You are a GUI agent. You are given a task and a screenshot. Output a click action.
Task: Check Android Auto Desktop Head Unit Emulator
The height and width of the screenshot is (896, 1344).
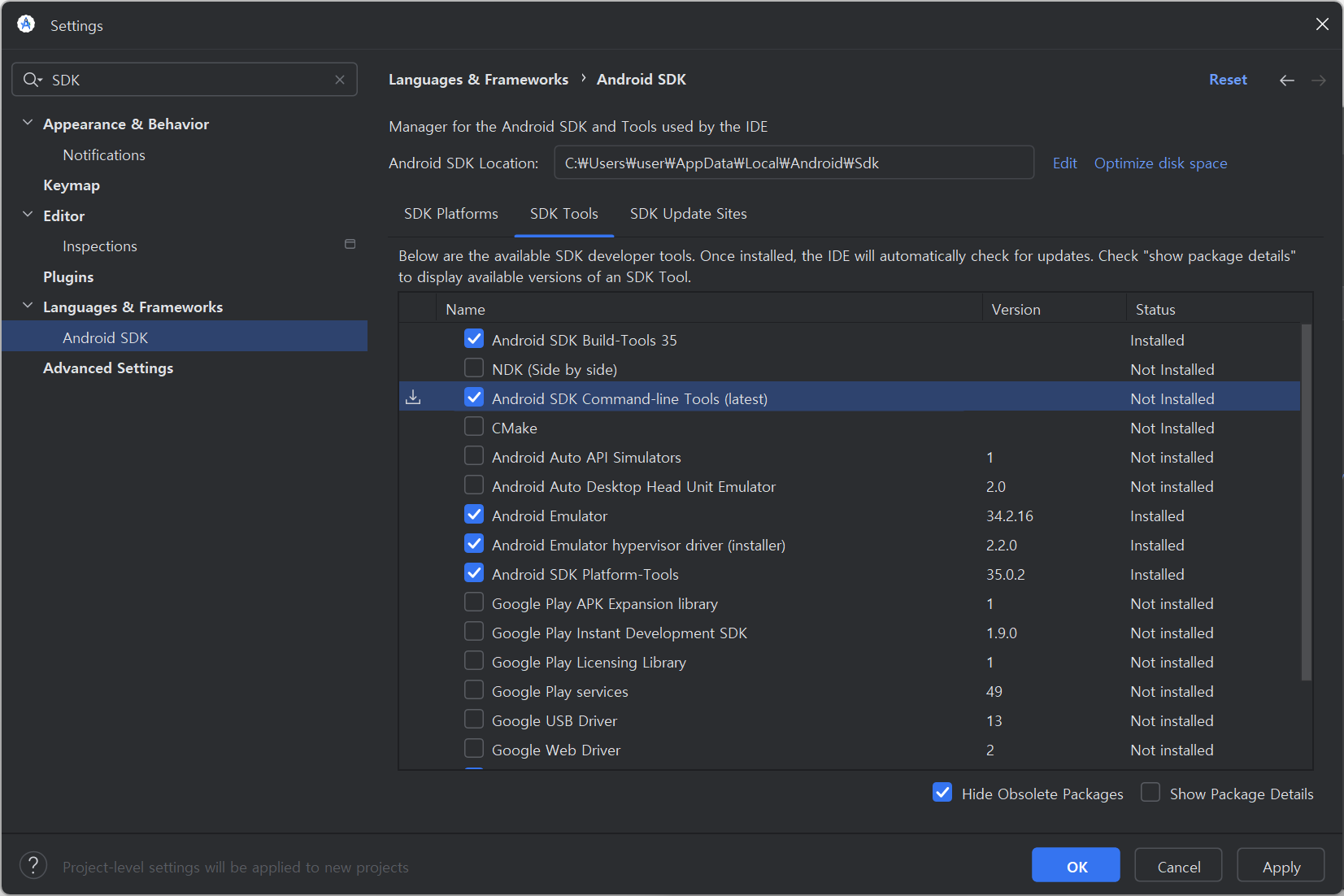coord(474,485)
